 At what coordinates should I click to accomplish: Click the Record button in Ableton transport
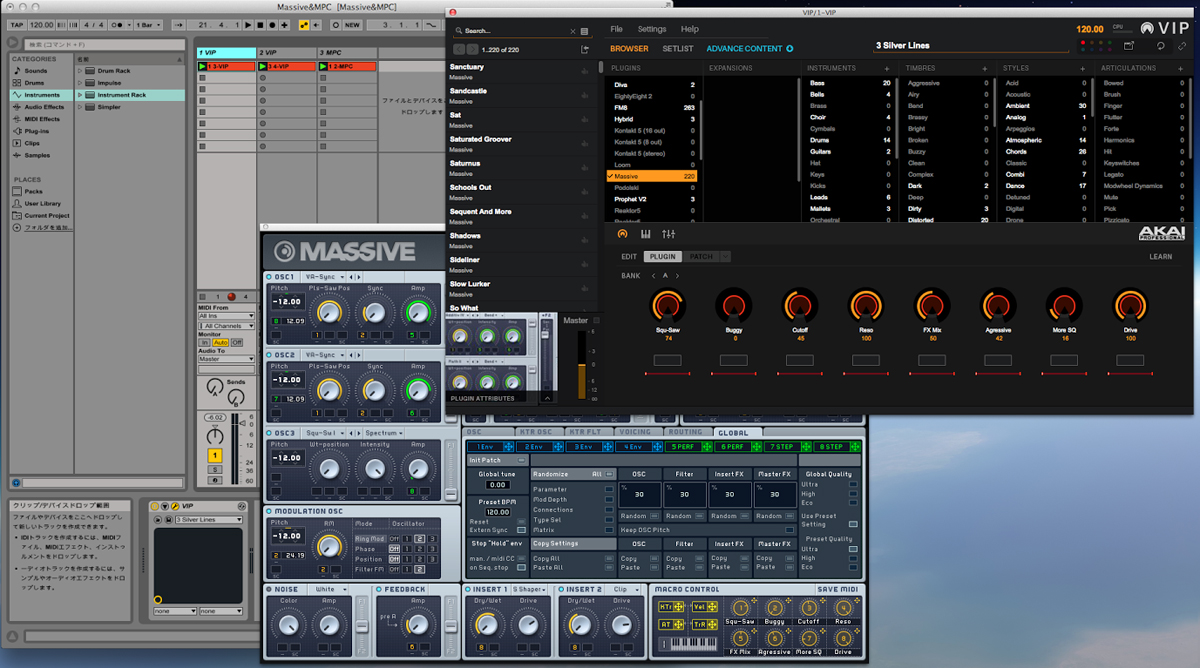coord(272,24)
